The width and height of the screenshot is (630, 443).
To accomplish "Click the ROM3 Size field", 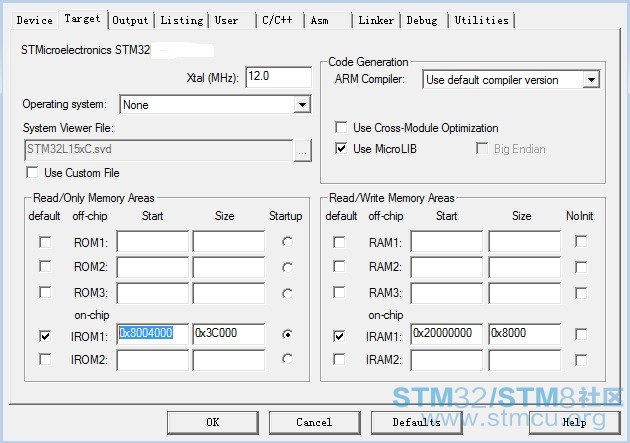I will [229, 293].
